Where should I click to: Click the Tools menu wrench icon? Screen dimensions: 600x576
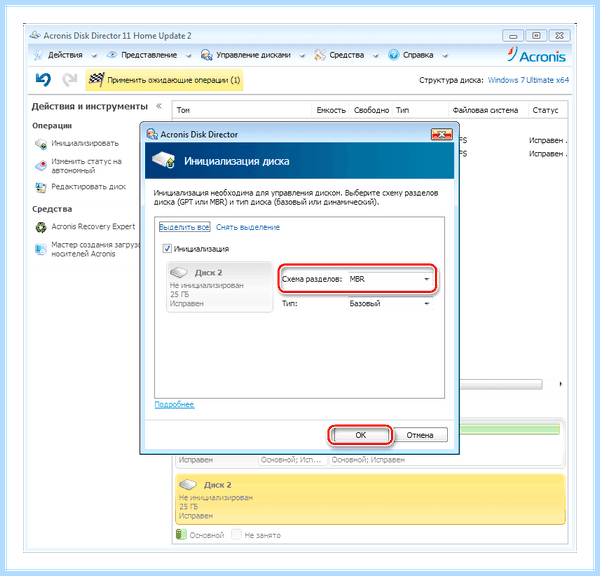[x=320, y=55]
